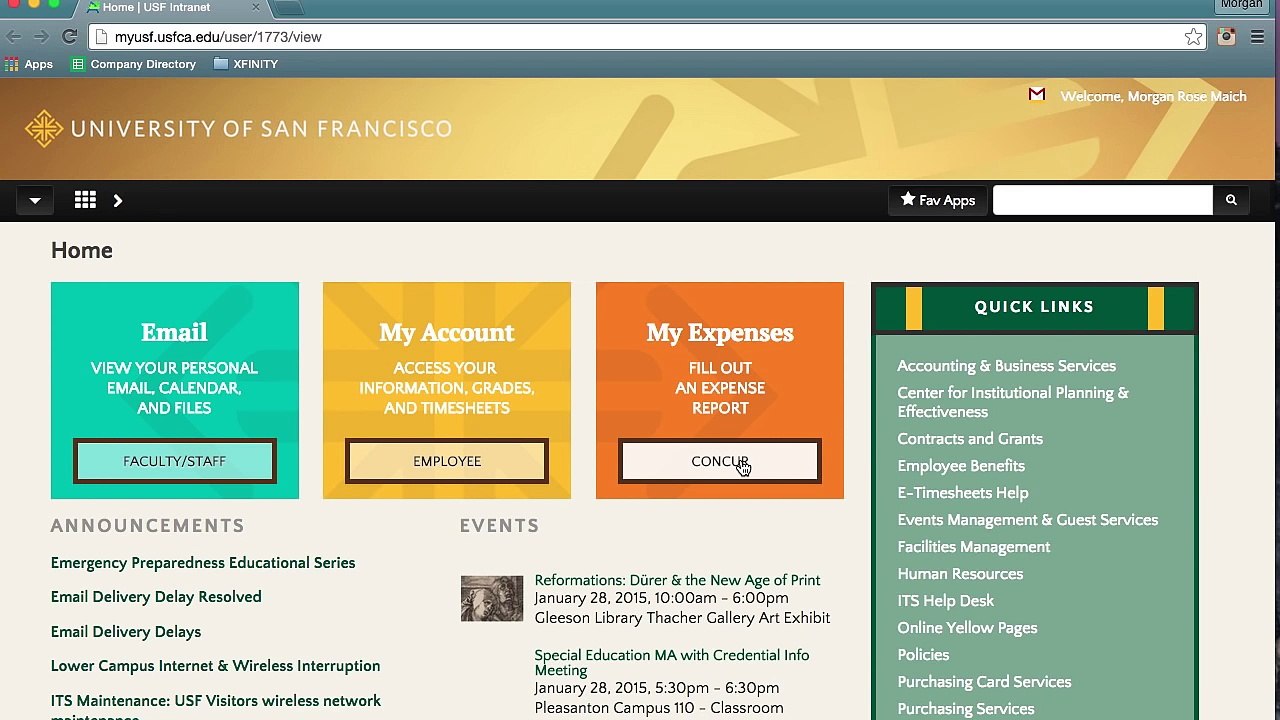Click the Morgan profile button in Chrome

(x=1241, y=5)
